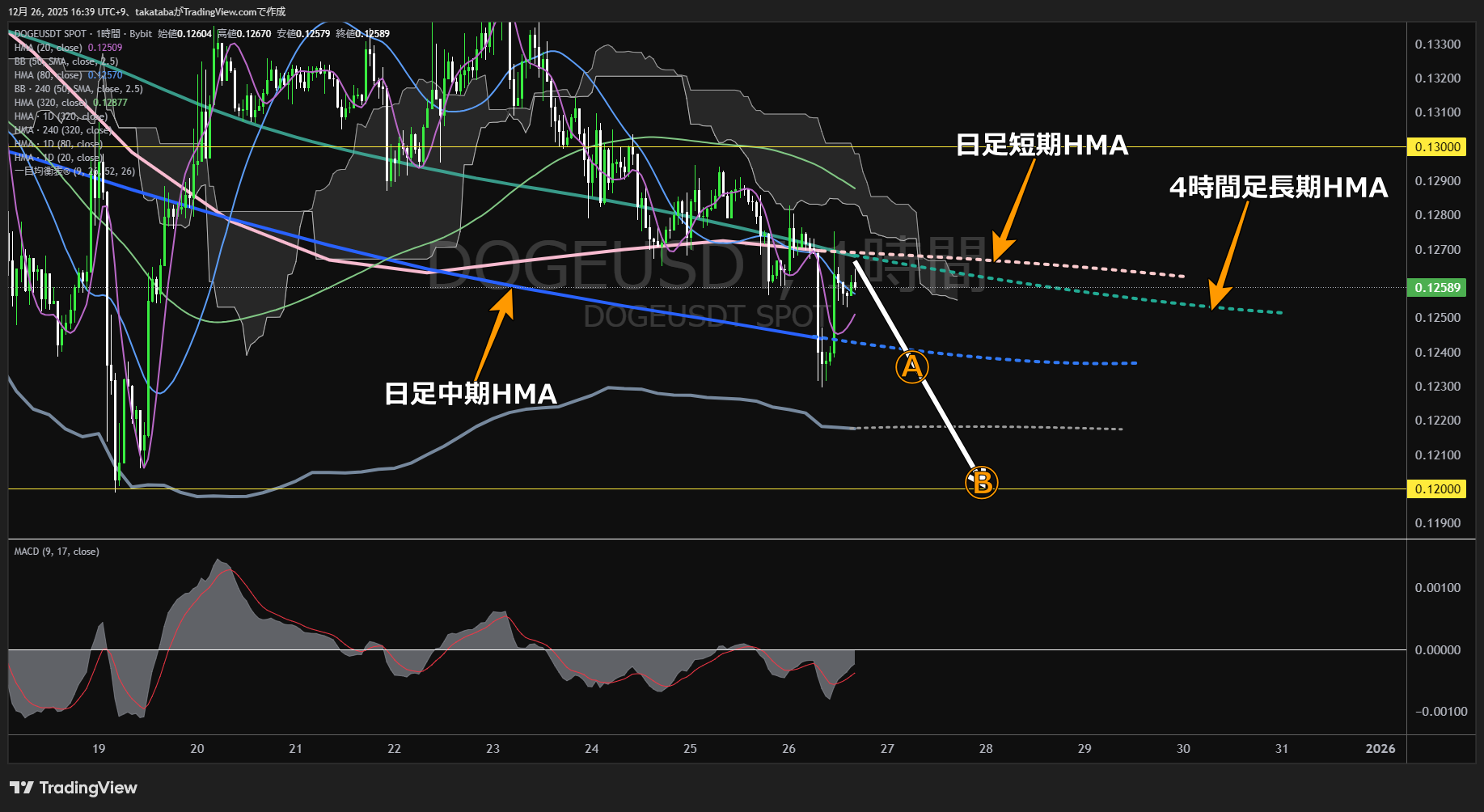Click the 0.12200 price axis label
Image resolution: width=1484 pixels, height=812 pixels.
(x=1437, y=421)
